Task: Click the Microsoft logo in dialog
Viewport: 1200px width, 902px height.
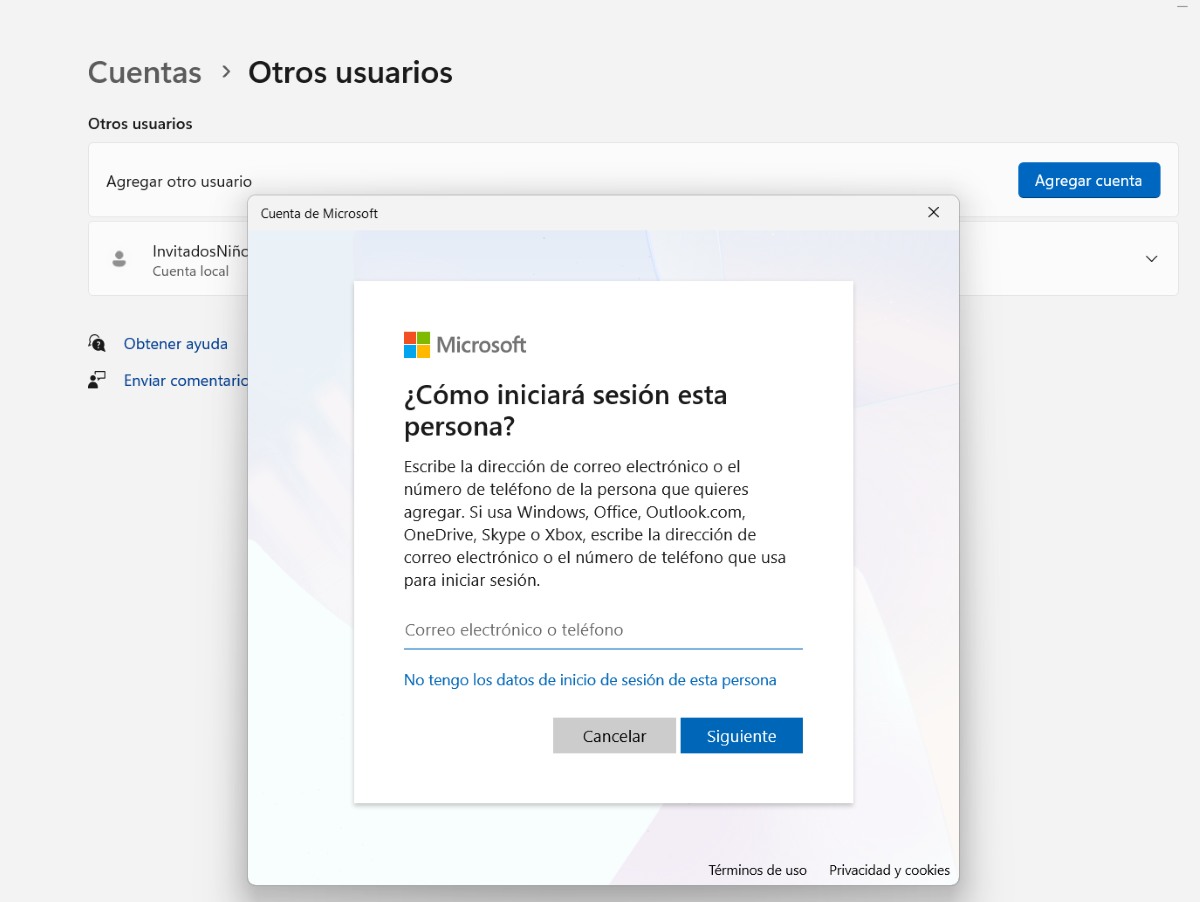Action: [465, 345]
